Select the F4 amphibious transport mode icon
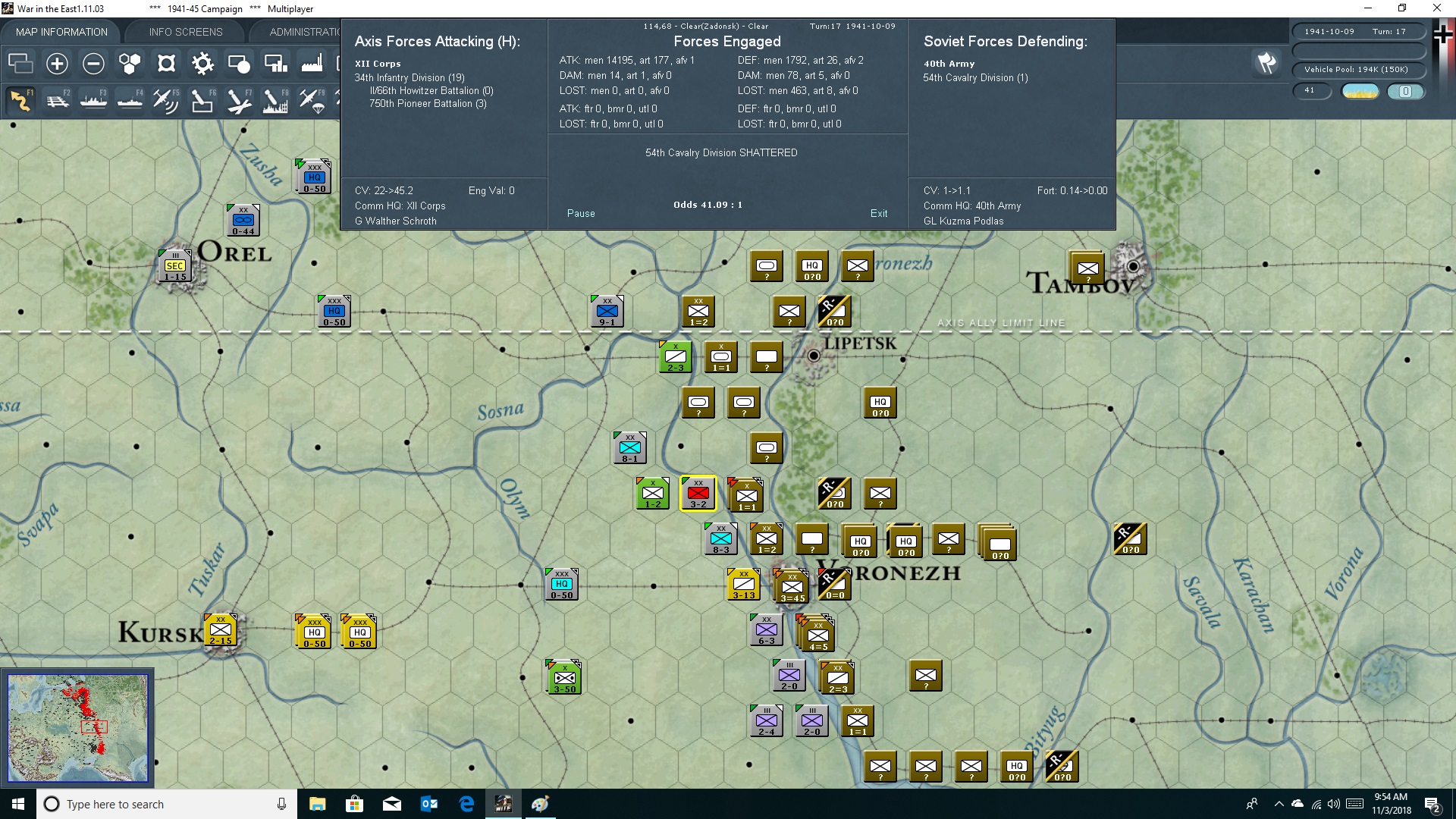Image resolution: width=1456 pixels, height=819 pixels. click(130, 100)
